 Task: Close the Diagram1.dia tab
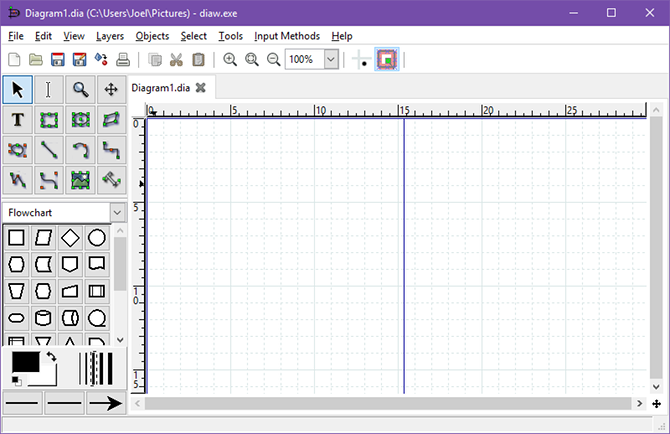[200, 88]
